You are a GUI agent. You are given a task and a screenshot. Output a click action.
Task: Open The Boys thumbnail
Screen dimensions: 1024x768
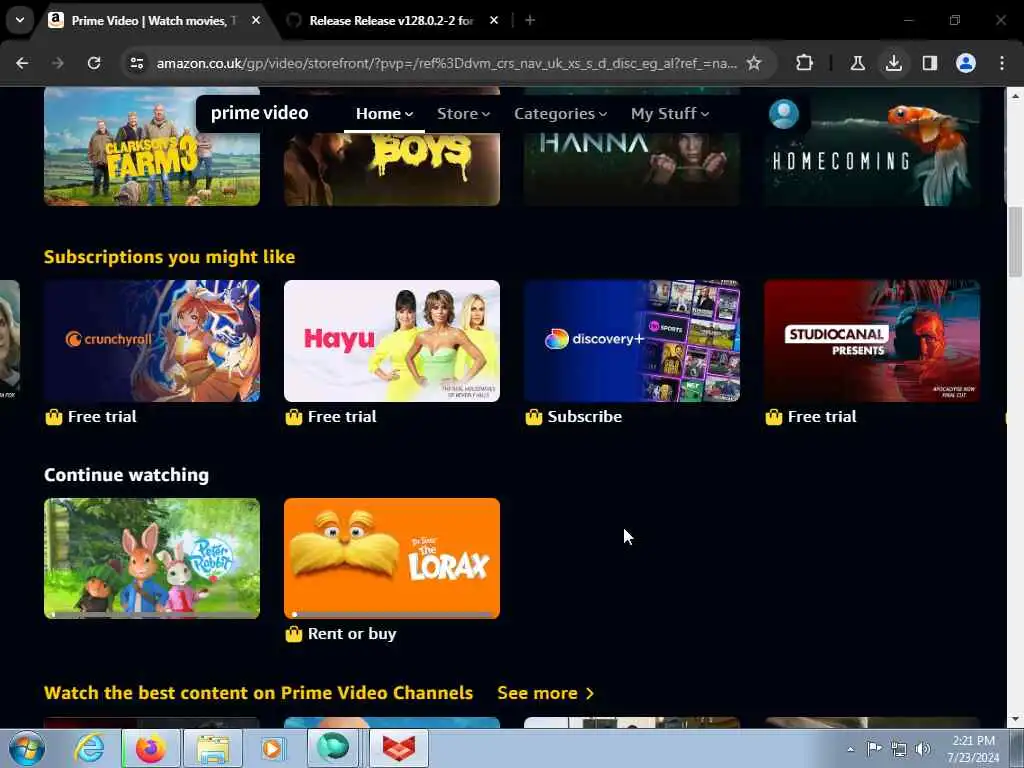pyautogui.click(x=392, y=168)
